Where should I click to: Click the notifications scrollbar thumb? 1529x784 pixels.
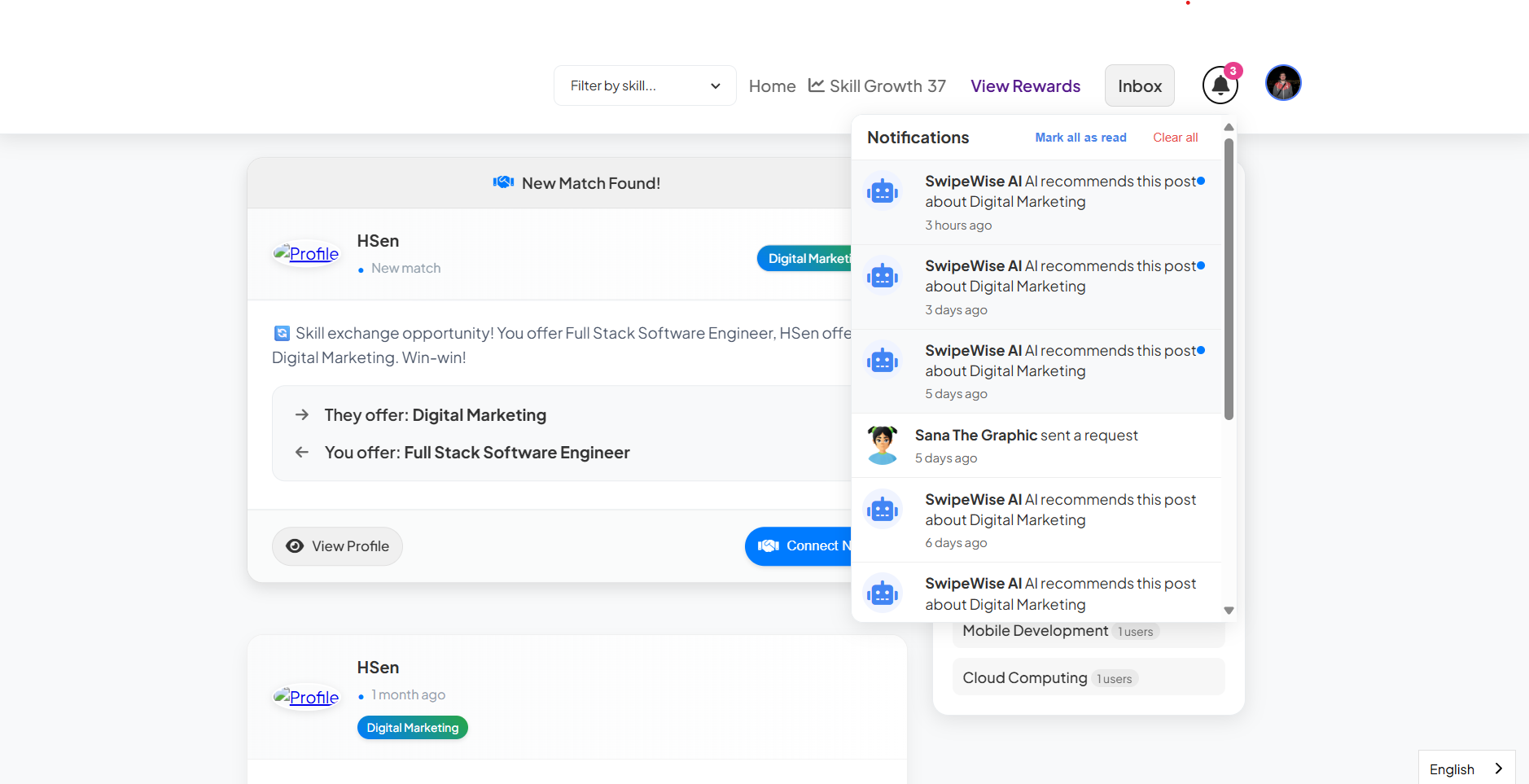coord(1229,279)
